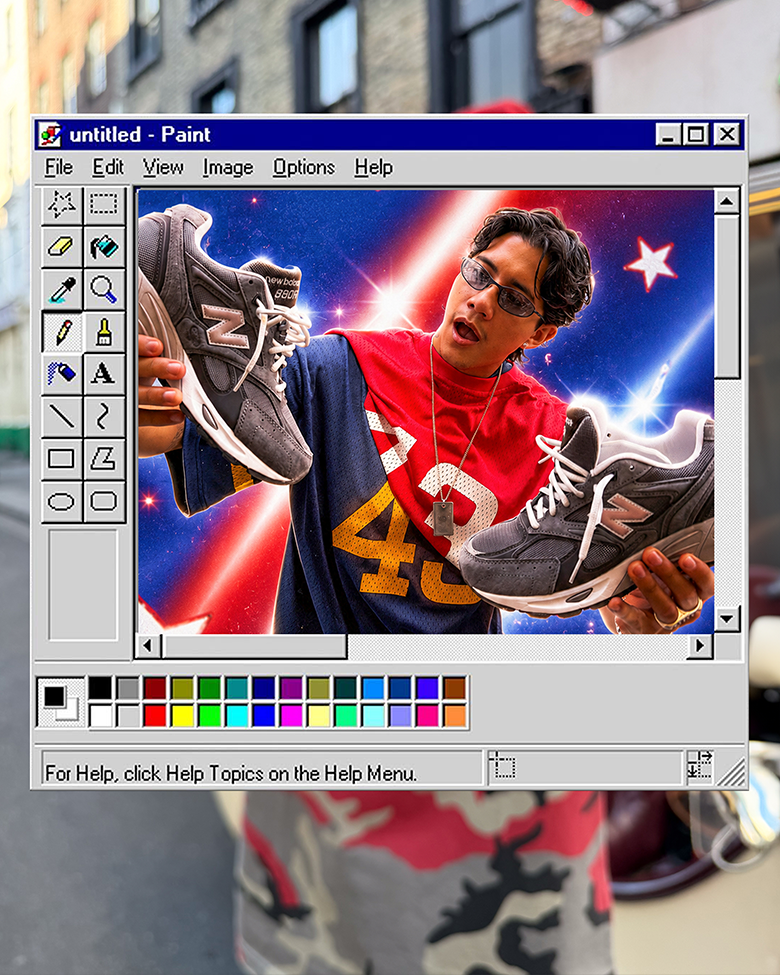Pick the Airbrush spray can tool
The height and width of the screenshot is (975, 780).
click(62, 374)
